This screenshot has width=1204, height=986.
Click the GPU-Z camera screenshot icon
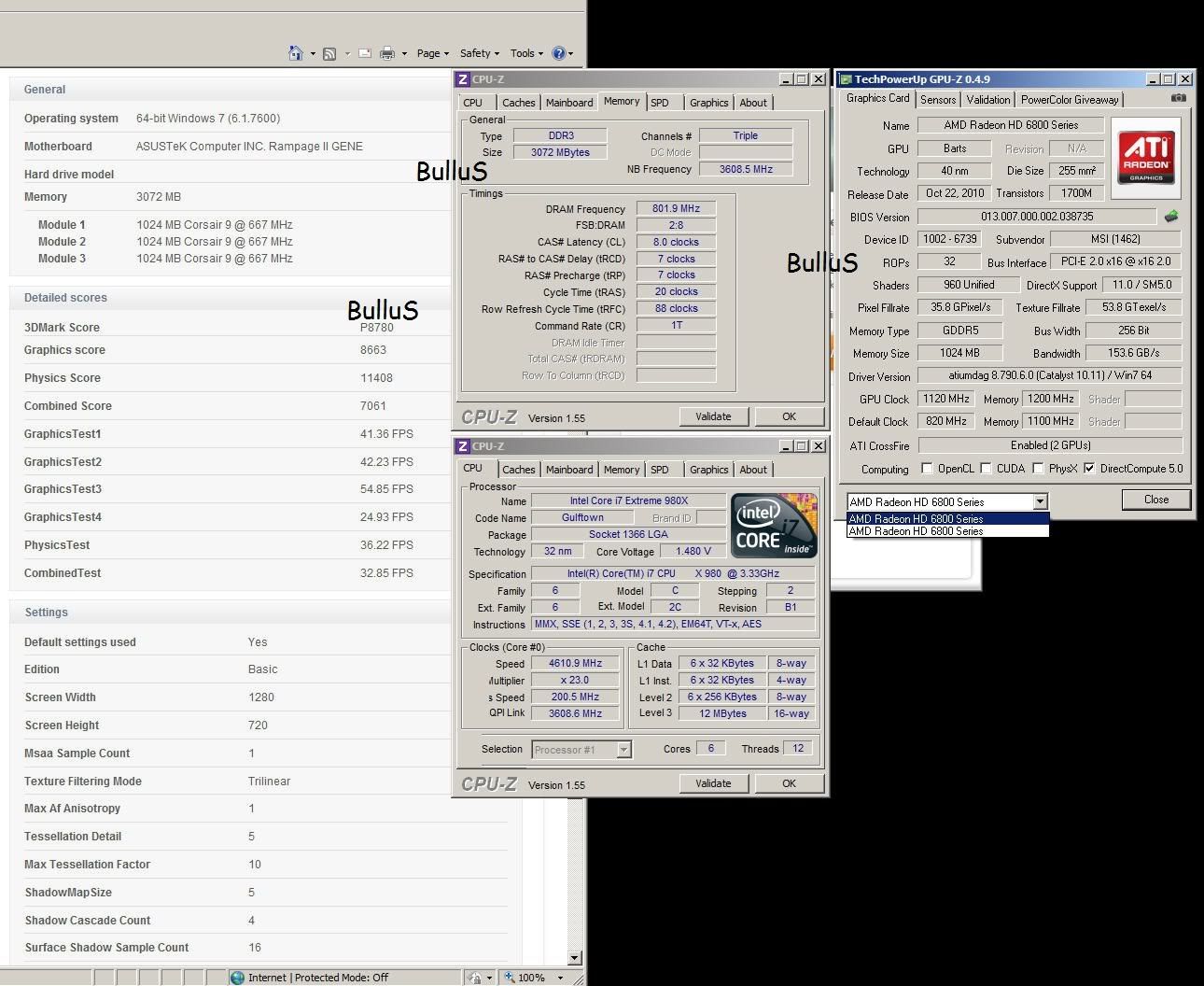[x=1179, y=97]
